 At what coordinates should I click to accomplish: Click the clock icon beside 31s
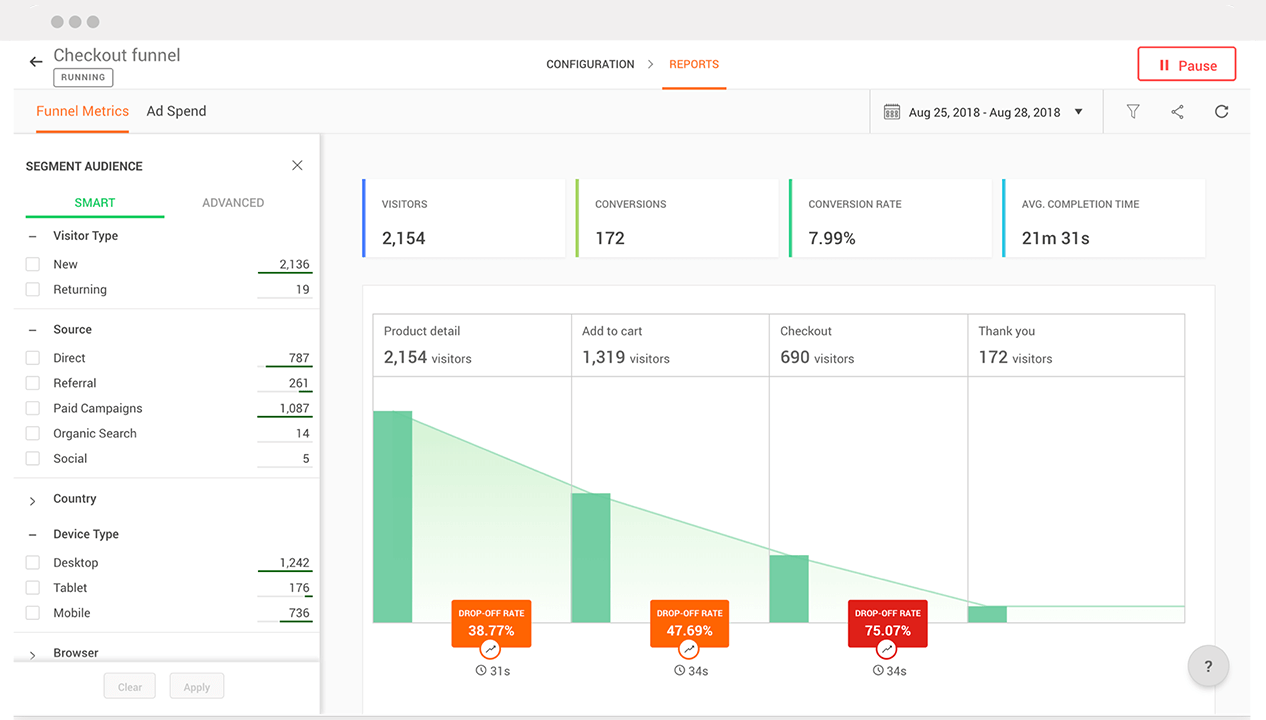pyautogui.click(x=481, y=671)
